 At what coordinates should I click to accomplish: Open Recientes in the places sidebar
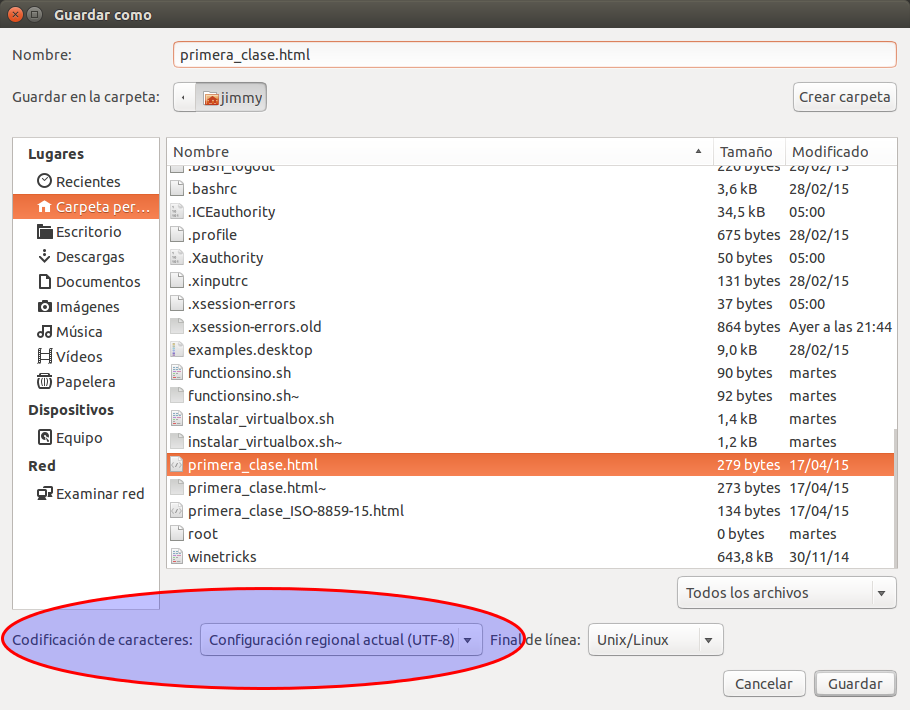tap(87, 181)
